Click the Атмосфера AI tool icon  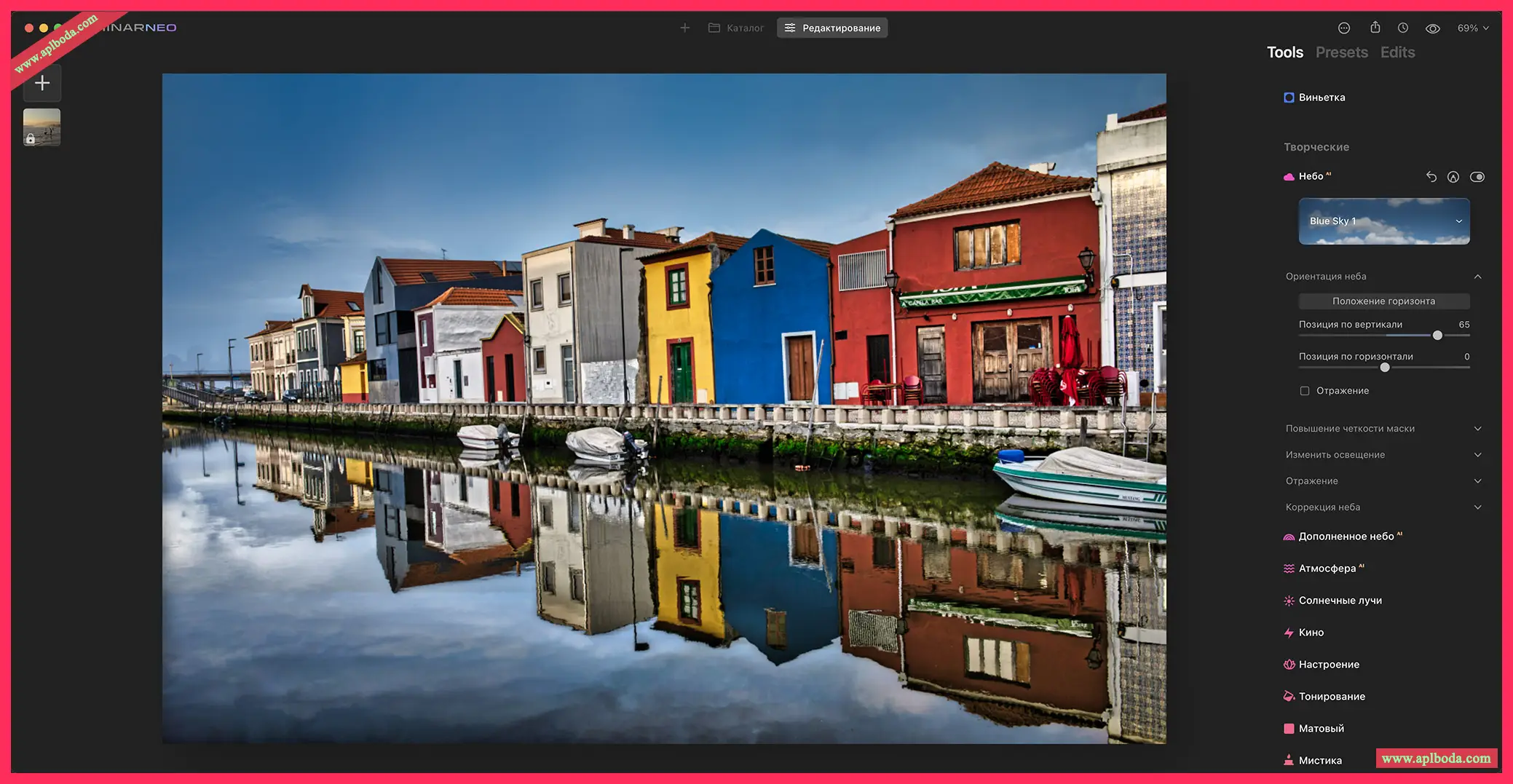coord(1289,568)
